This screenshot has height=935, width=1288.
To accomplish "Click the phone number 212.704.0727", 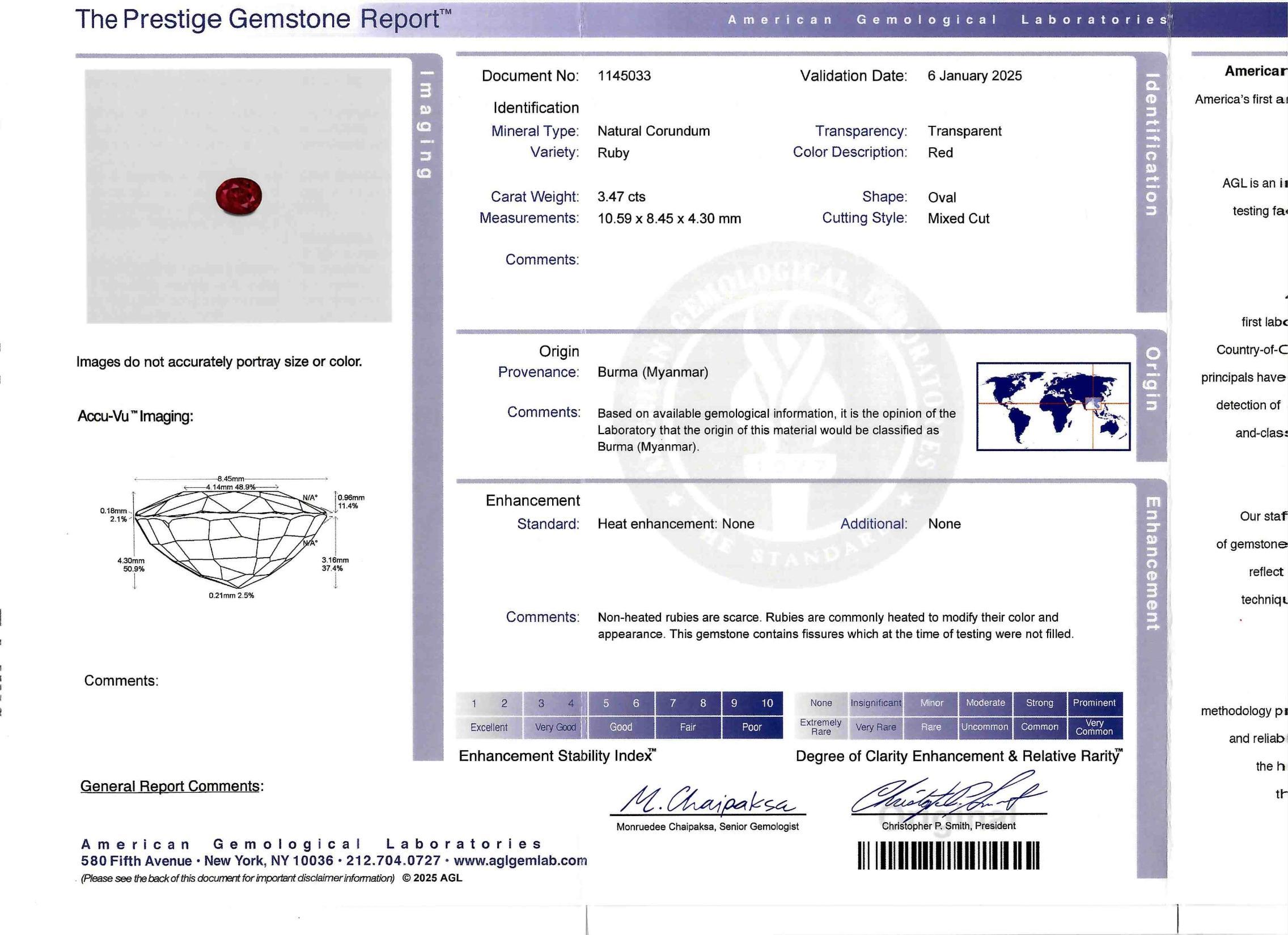I will 393,860.
